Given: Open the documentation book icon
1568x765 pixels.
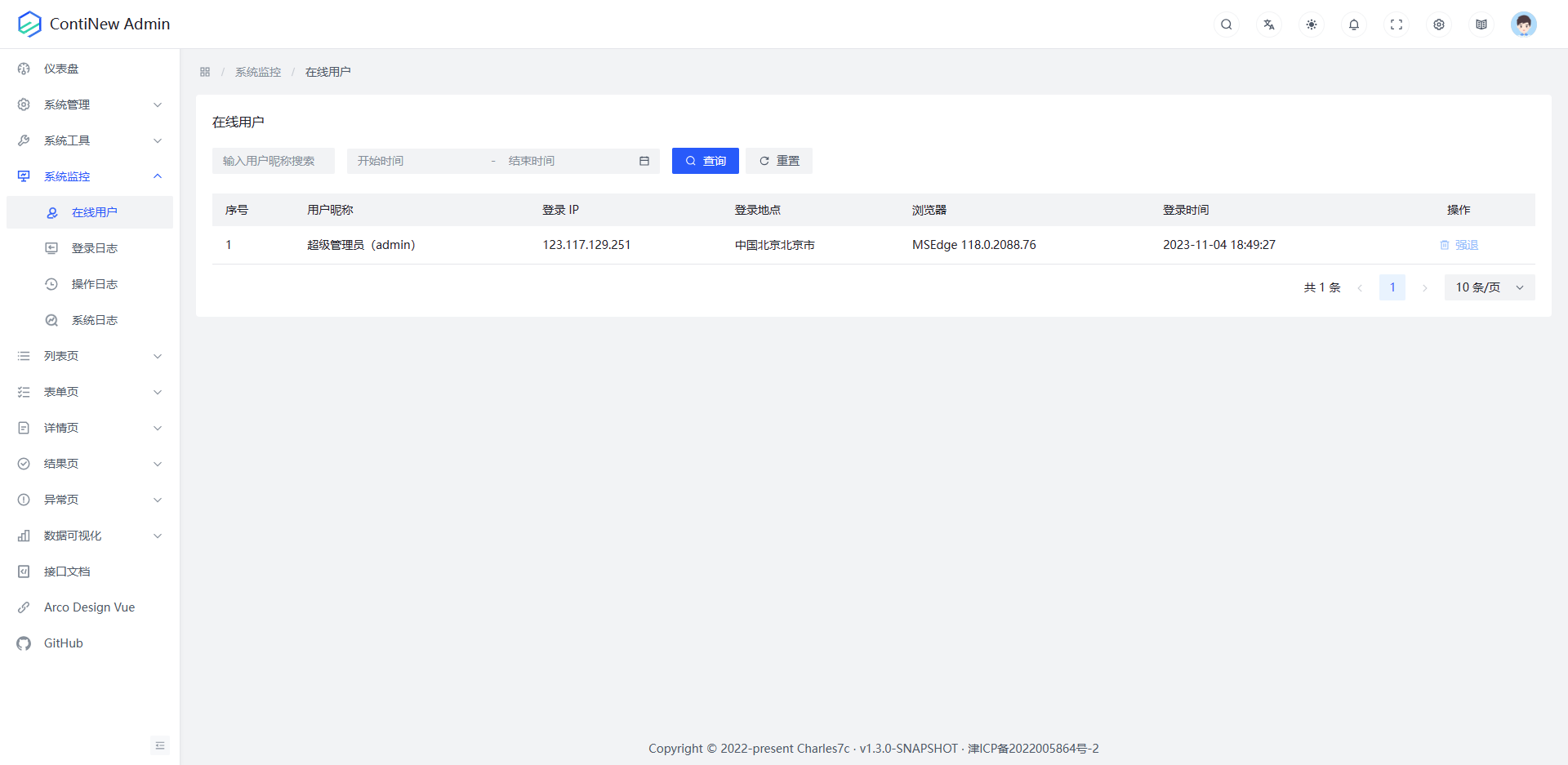Looking at the screenshot, I should pyautogui.click(x=1481, y=24).
